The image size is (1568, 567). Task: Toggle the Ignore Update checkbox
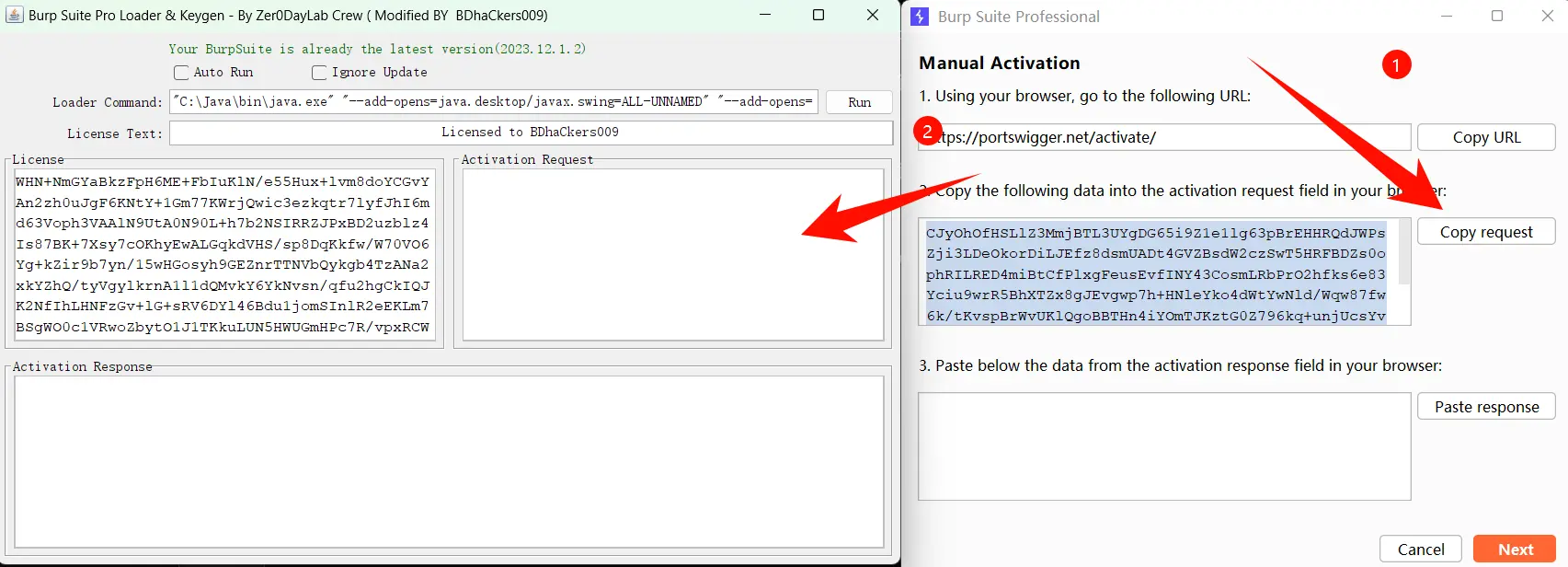point(319,73)
